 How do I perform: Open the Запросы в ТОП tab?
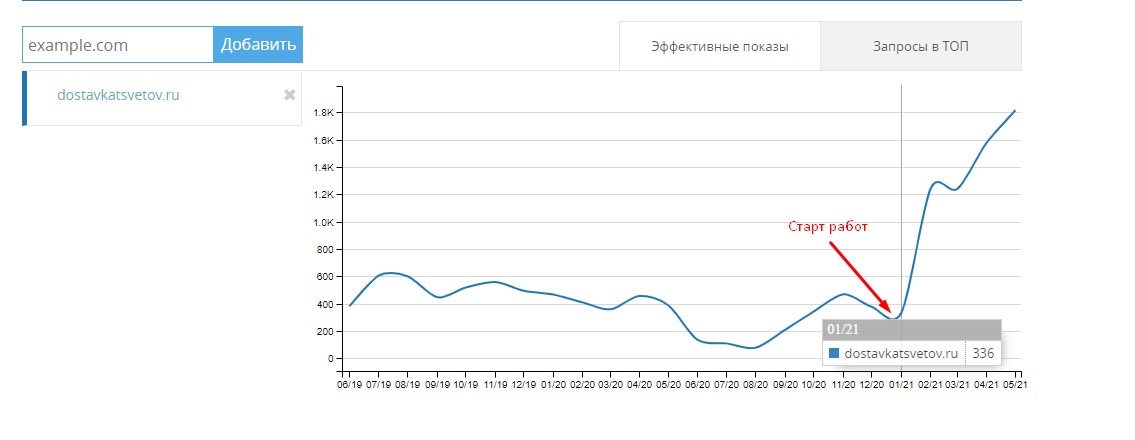coord(921,46)
